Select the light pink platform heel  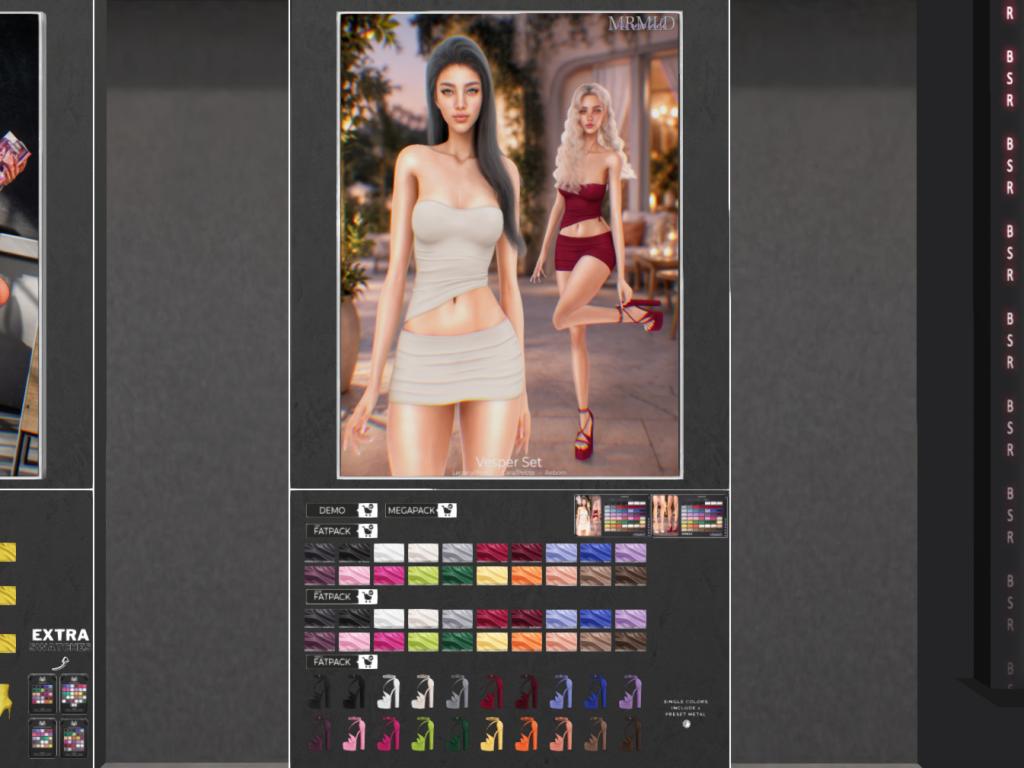[x=354, y=733]
